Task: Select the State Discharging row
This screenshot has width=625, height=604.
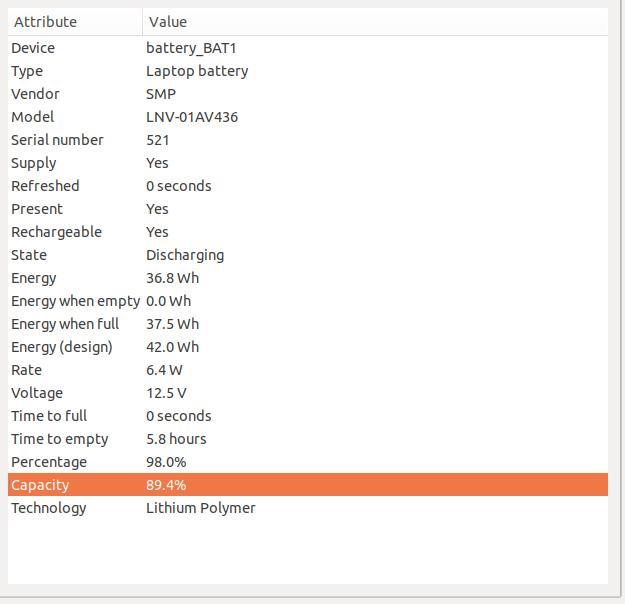Action: coord(308,255)
